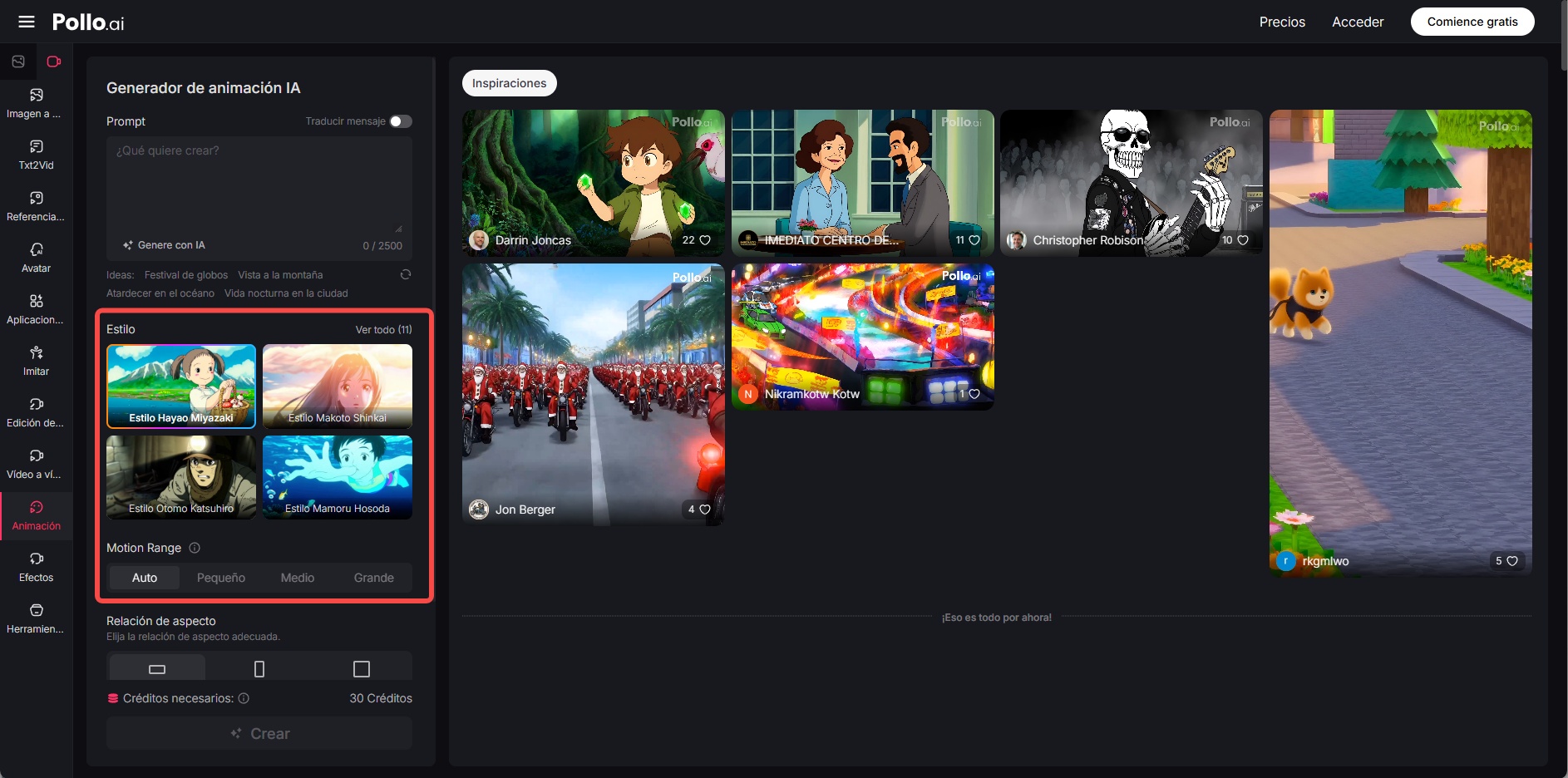Open the hamburger menu
The height and width of the screenshot is (778, 1568).
pyautogui.click(x=27, y=22)
